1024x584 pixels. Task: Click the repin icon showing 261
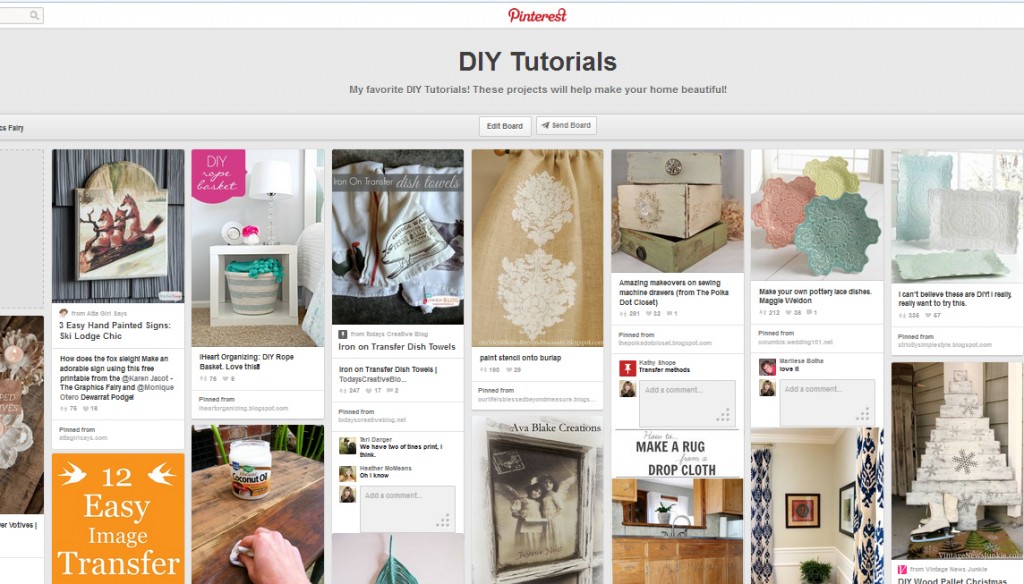(622, 314)
